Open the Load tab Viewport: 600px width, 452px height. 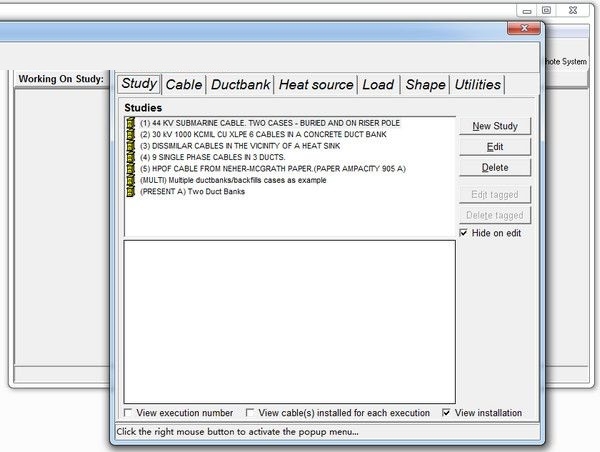[x=378, y=85]
